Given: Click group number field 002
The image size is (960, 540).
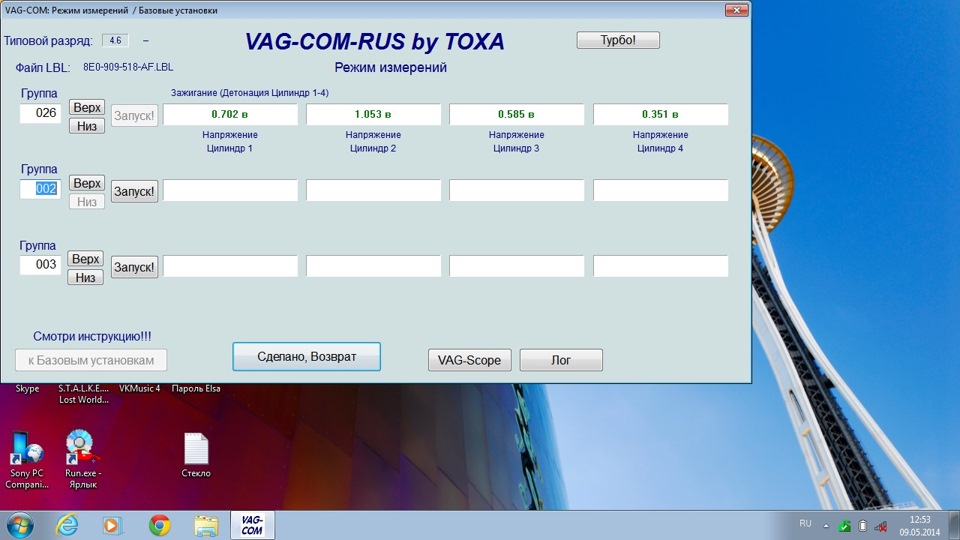Looking at the screenshot, I should click(40, 189).
